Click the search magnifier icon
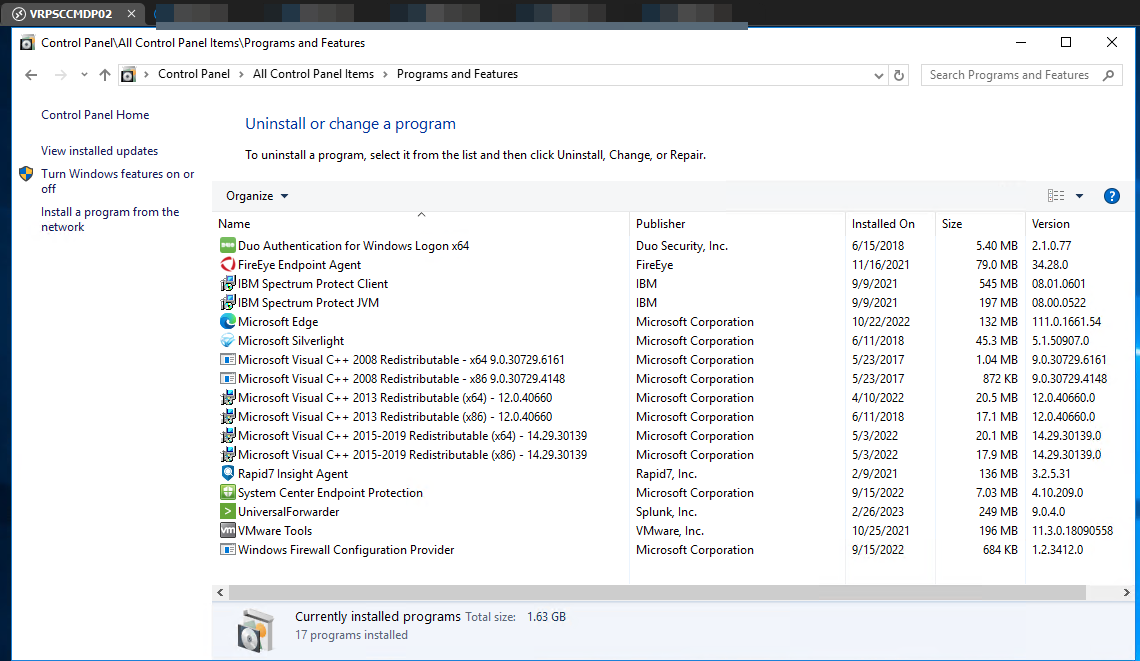 [1108, 75]
